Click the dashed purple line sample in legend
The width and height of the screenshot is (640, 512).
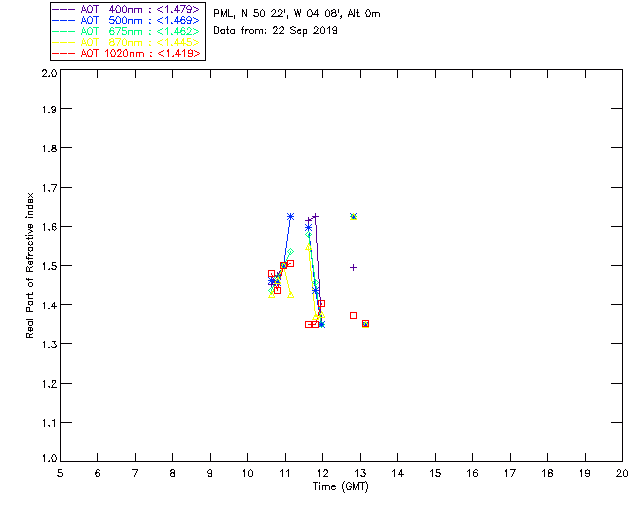coord(64,9)
